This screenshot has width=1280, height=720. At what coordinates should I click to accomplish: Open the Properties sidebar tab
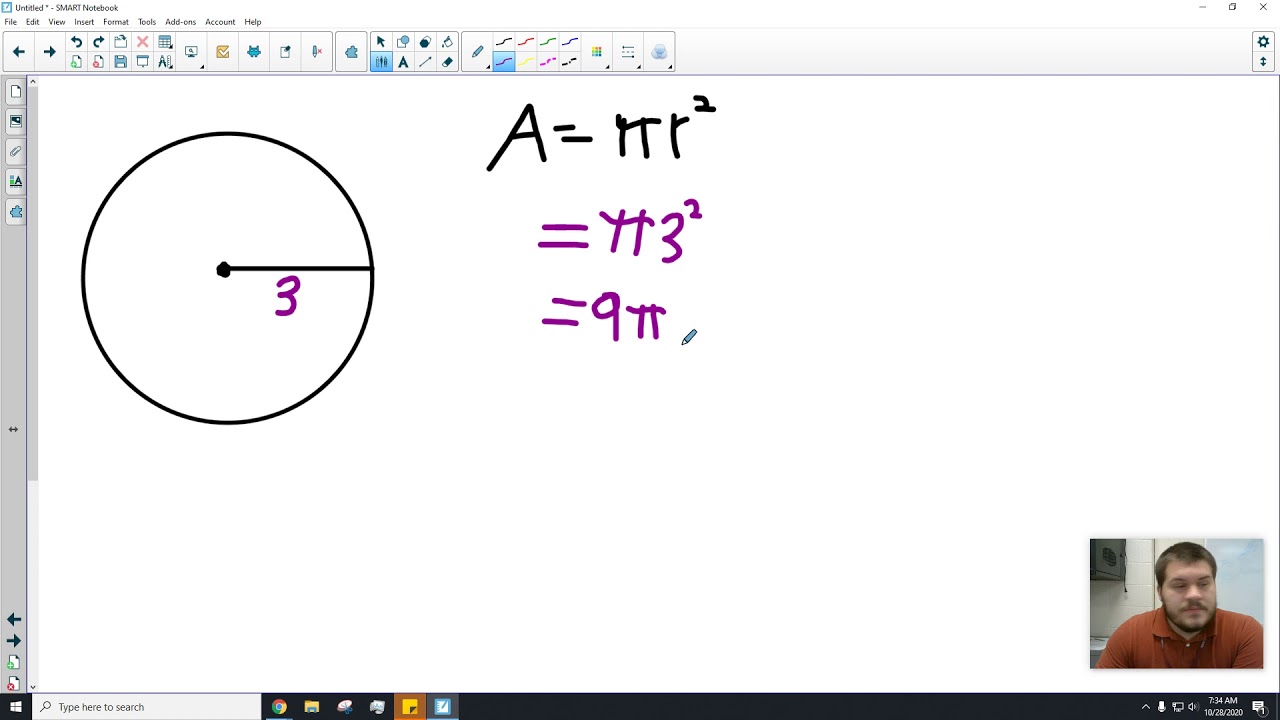click(16, 181)
